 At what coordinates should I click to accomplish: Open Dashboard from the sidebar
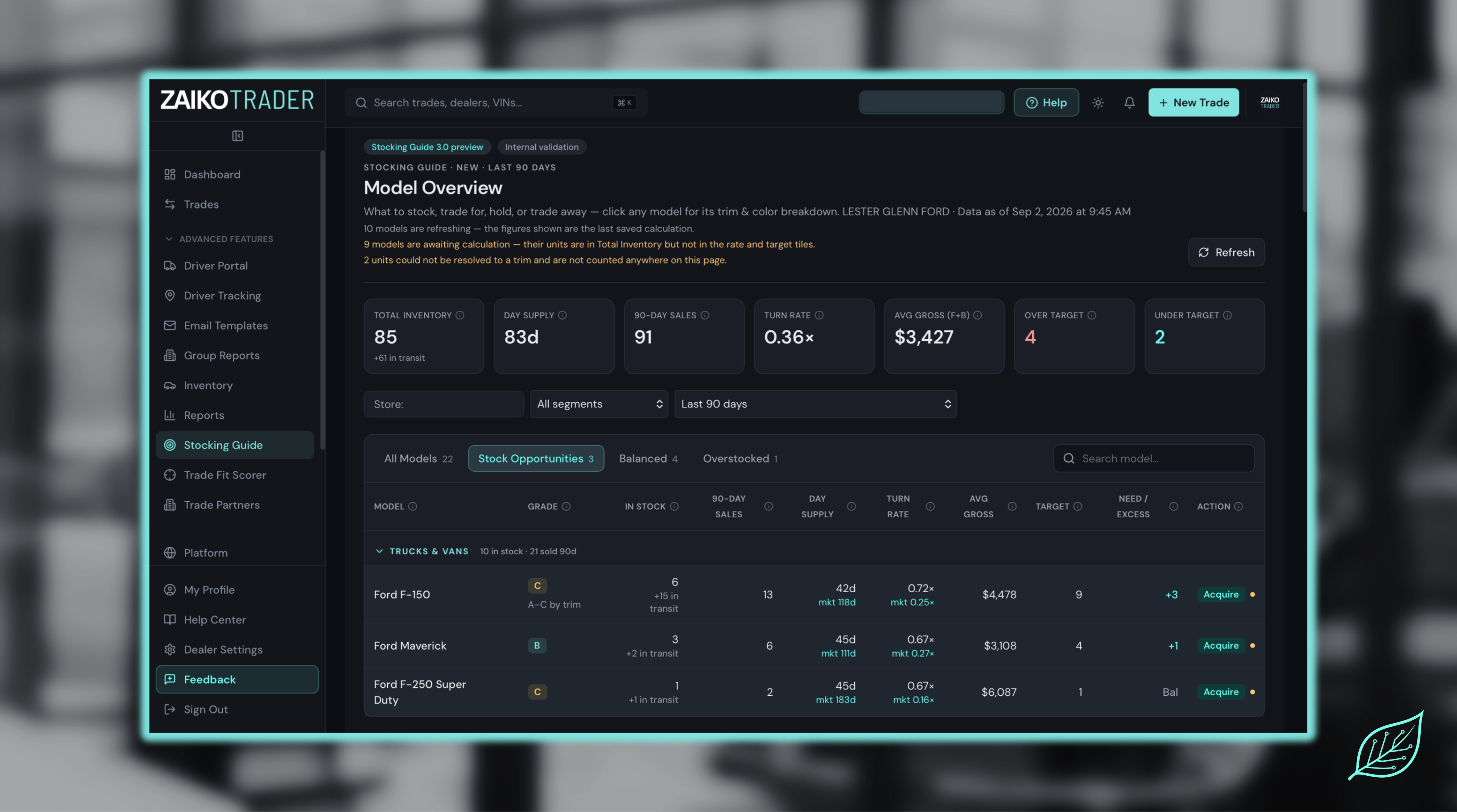pyautogui.click(x=235, y=174)
